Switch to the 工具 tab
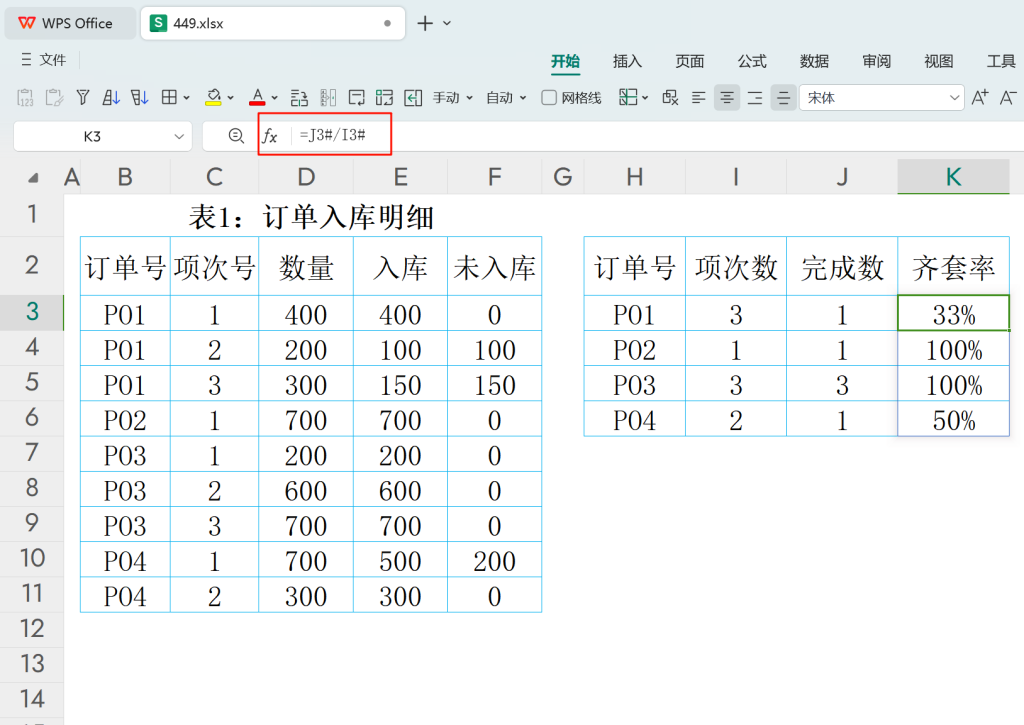Screen dimensions: 1024x725 coord(1001,61)
